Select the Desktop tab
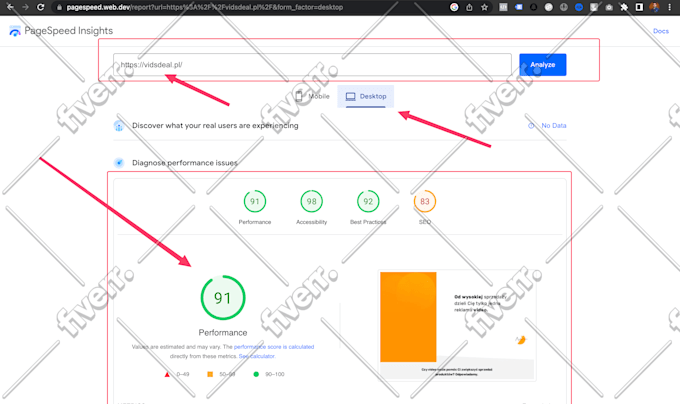Viewport: 680px width, 404px height. click(366, 96)
